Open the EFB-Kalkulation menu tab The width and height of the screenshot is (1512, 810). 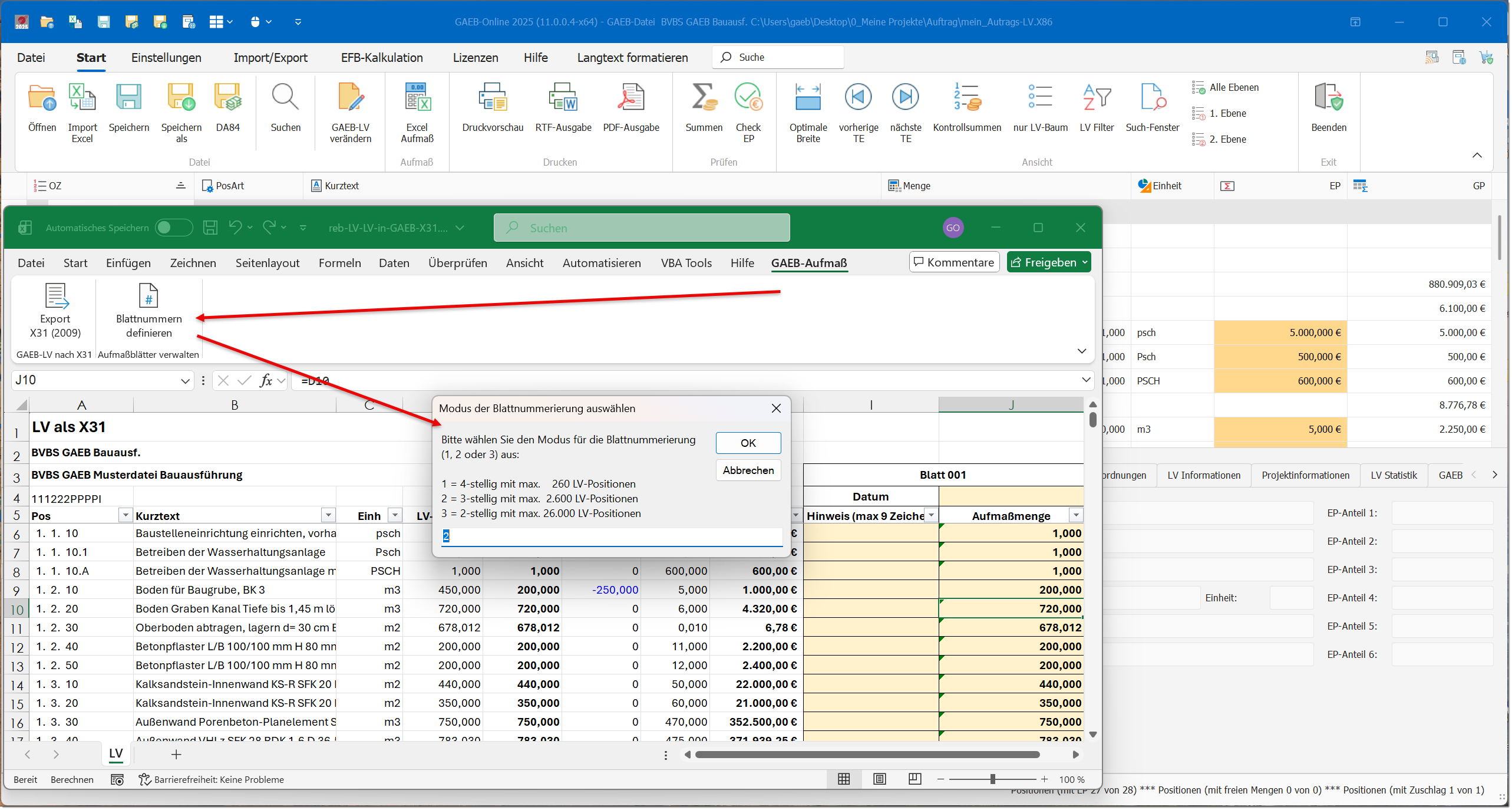click(x=381, y=58)
